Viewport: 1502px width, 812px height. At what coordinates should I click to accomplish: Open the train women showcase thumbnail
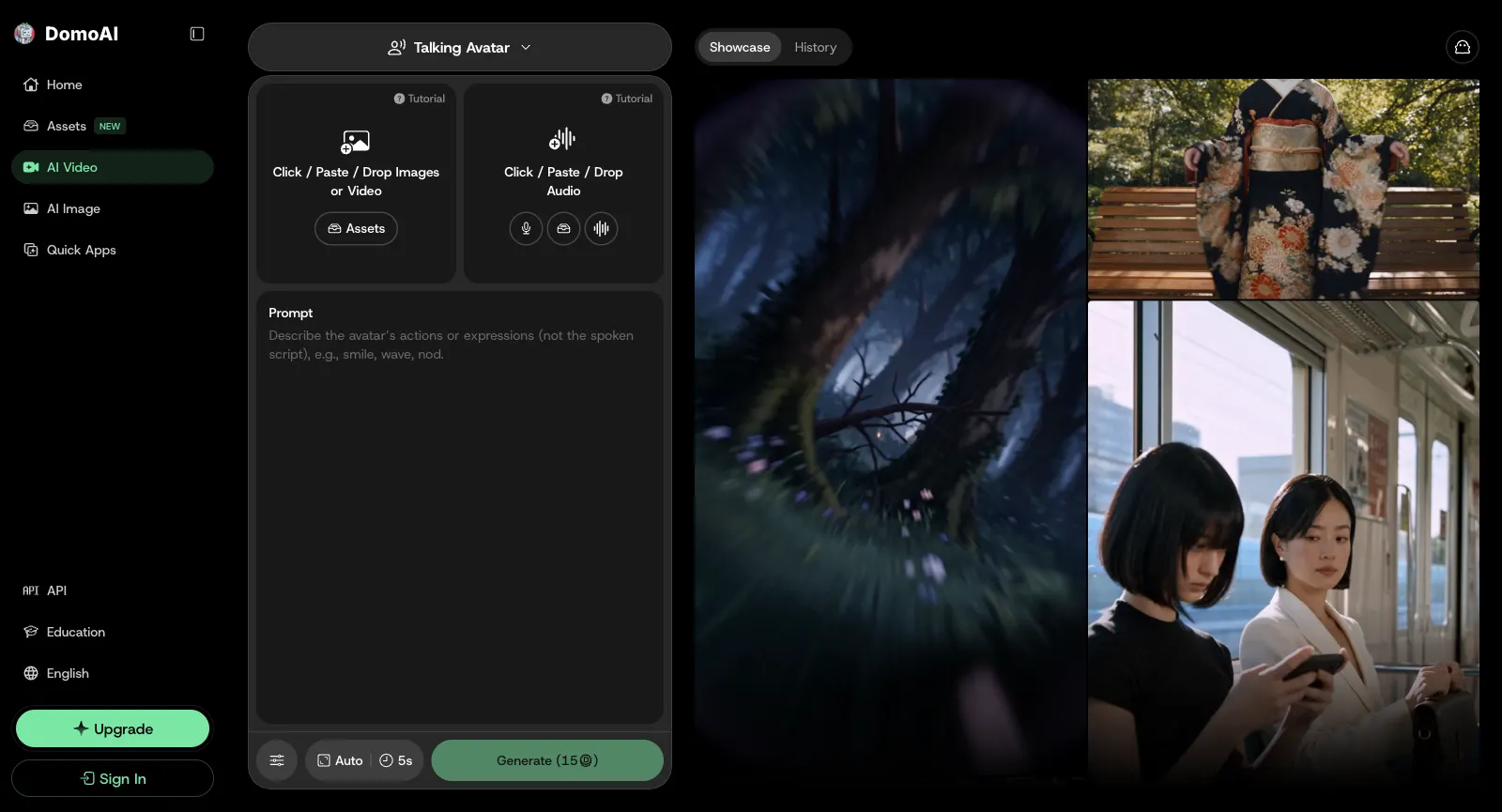[x=1283, y=543]
